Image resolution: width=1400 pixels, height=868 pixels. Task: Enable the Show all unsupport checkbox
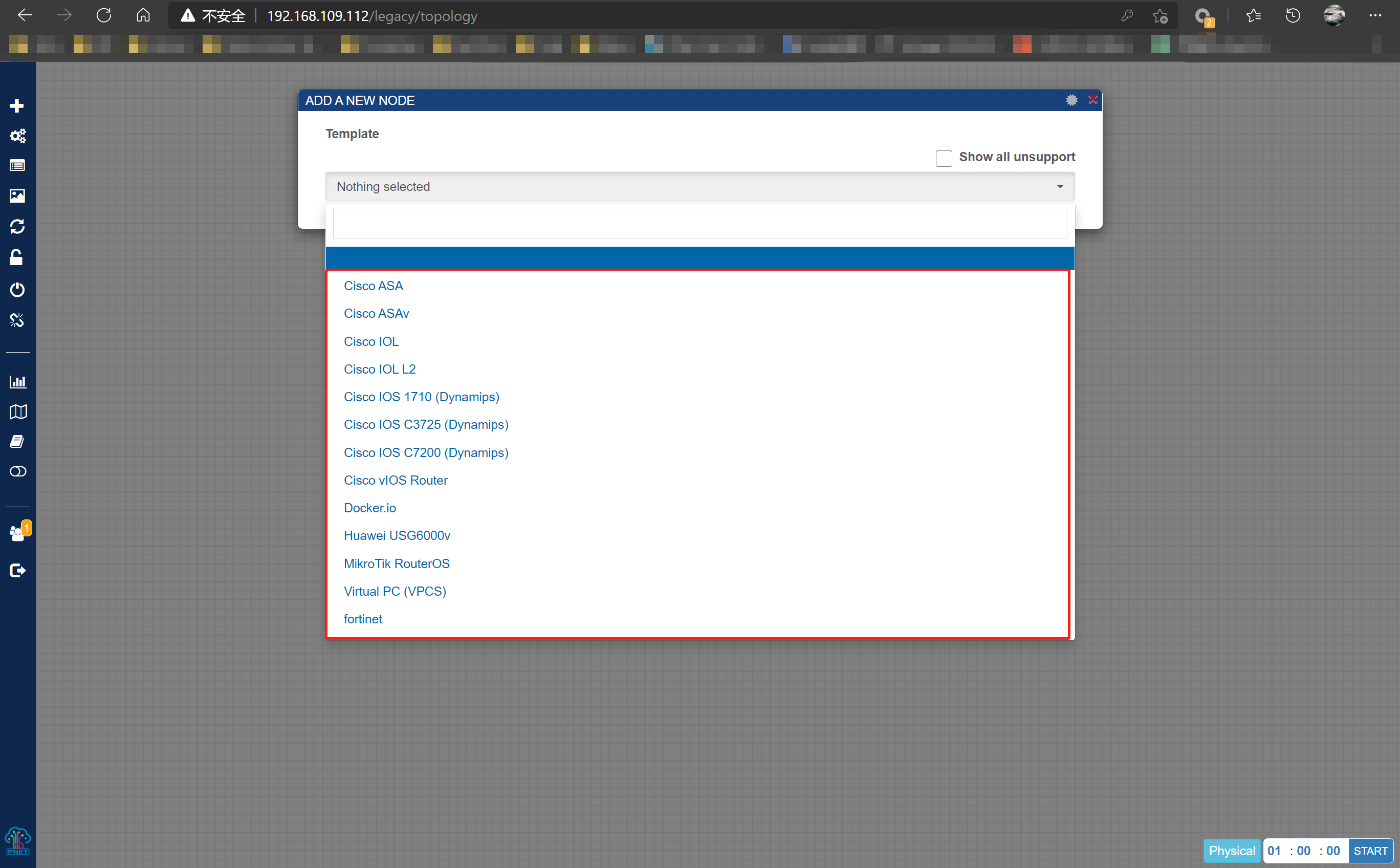pyautogui.click(x=944, y=158)
